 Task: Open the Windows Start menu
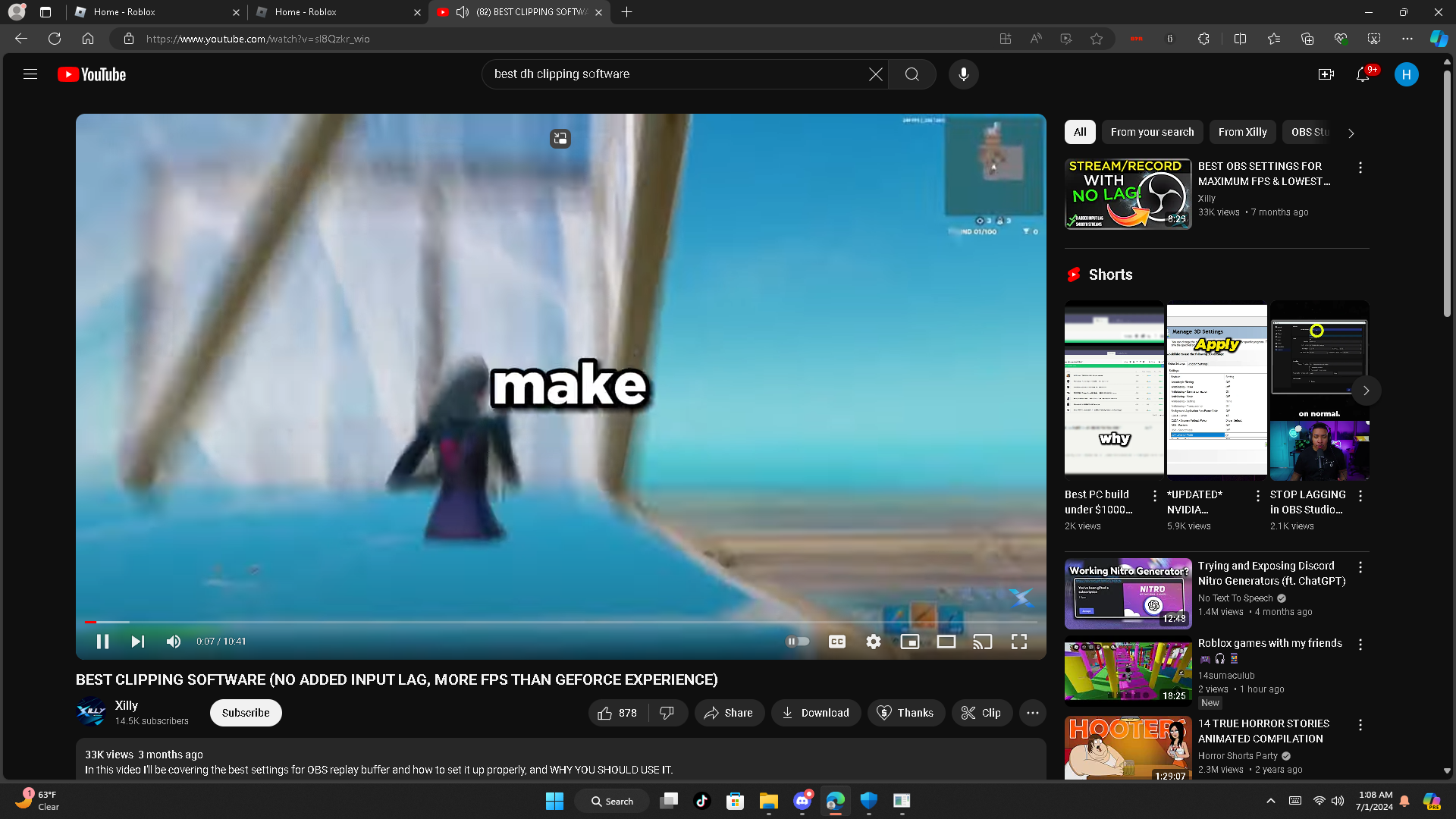(554, 801)
